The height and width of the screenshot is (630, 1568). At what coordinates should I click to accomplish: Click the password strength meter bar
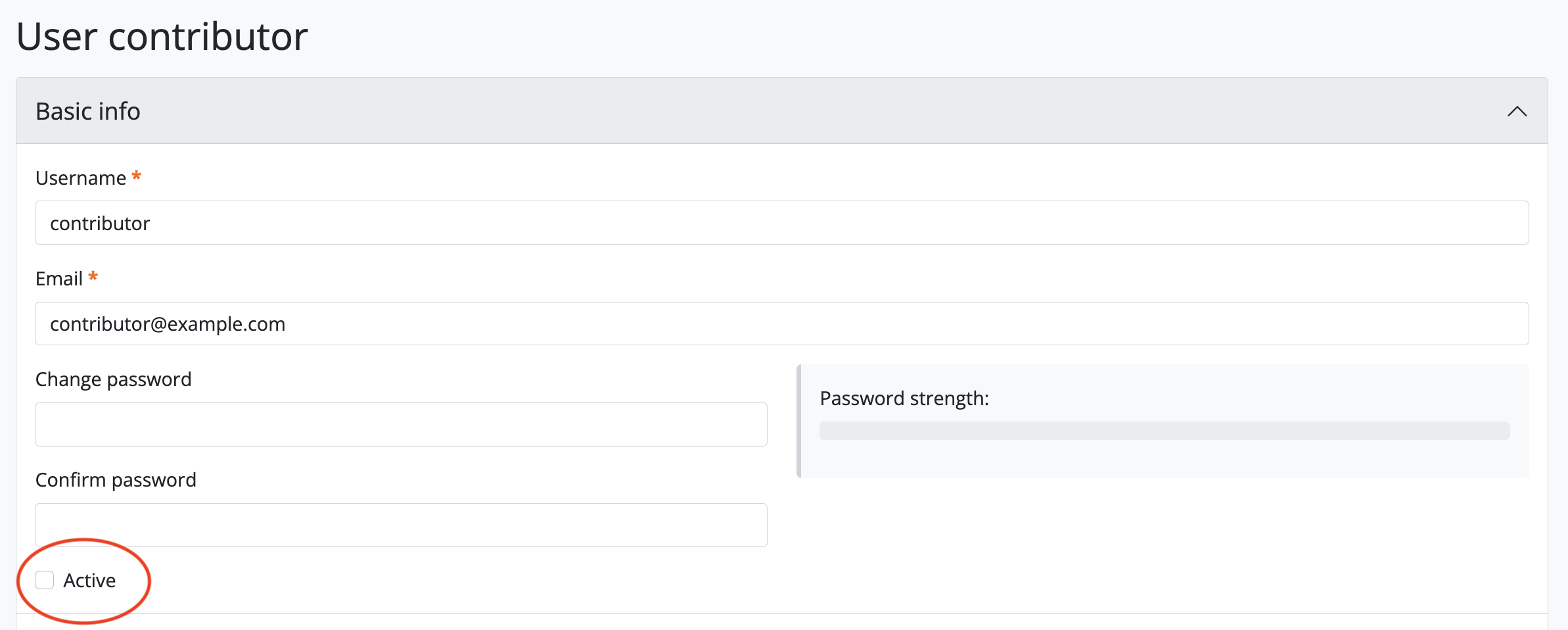(1164, 431)
